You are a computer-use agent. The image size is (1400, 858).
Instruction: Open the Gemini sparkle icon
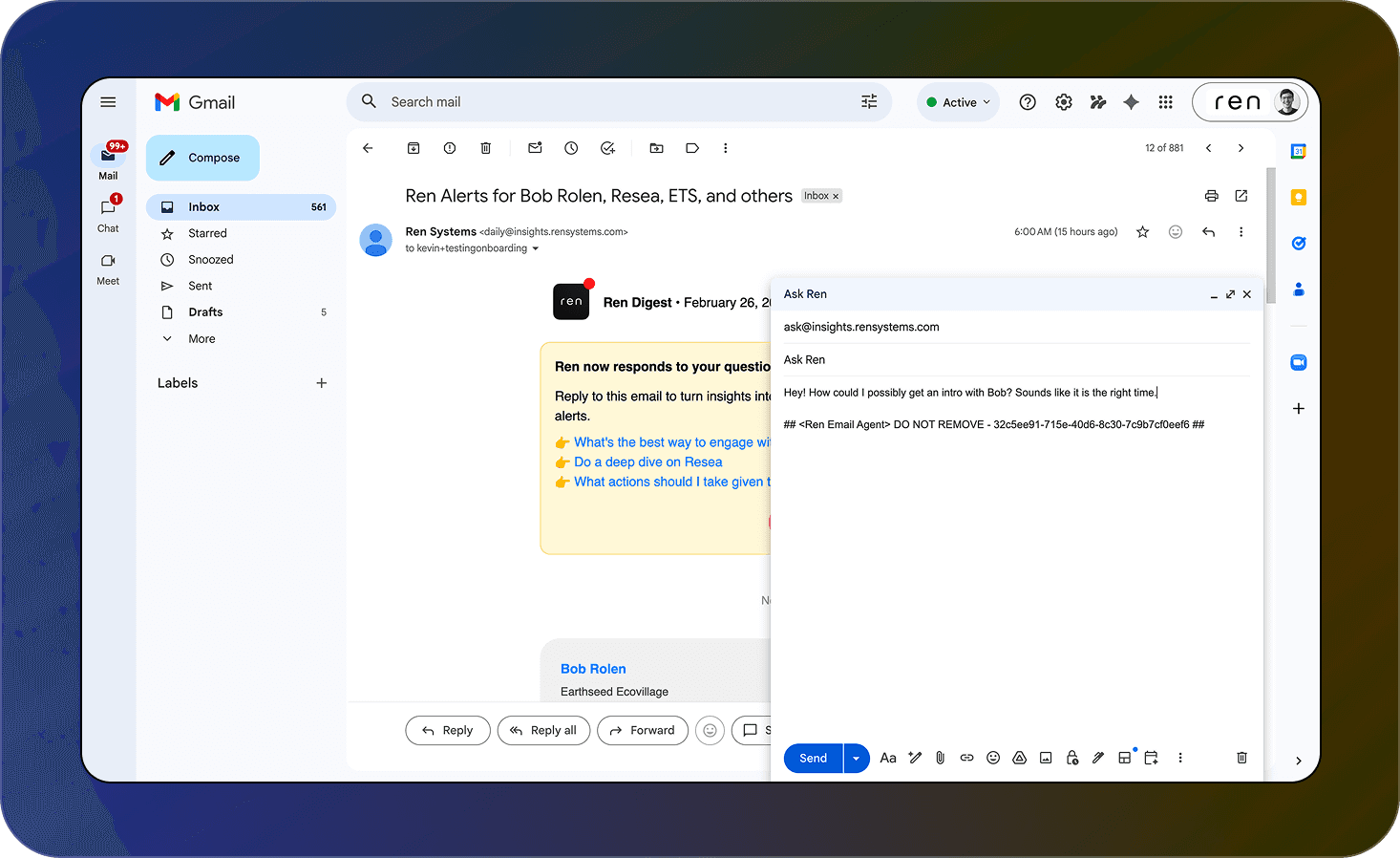click(1131, 102)
